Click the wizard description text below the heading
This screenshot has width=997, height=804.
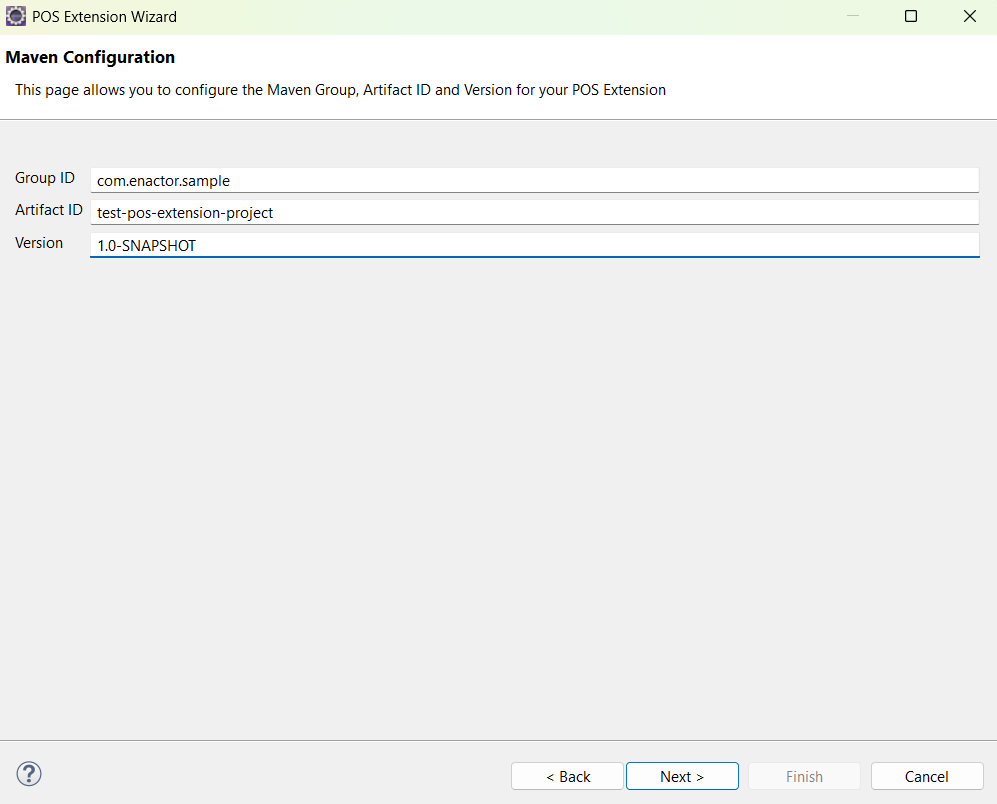[340, 90]
